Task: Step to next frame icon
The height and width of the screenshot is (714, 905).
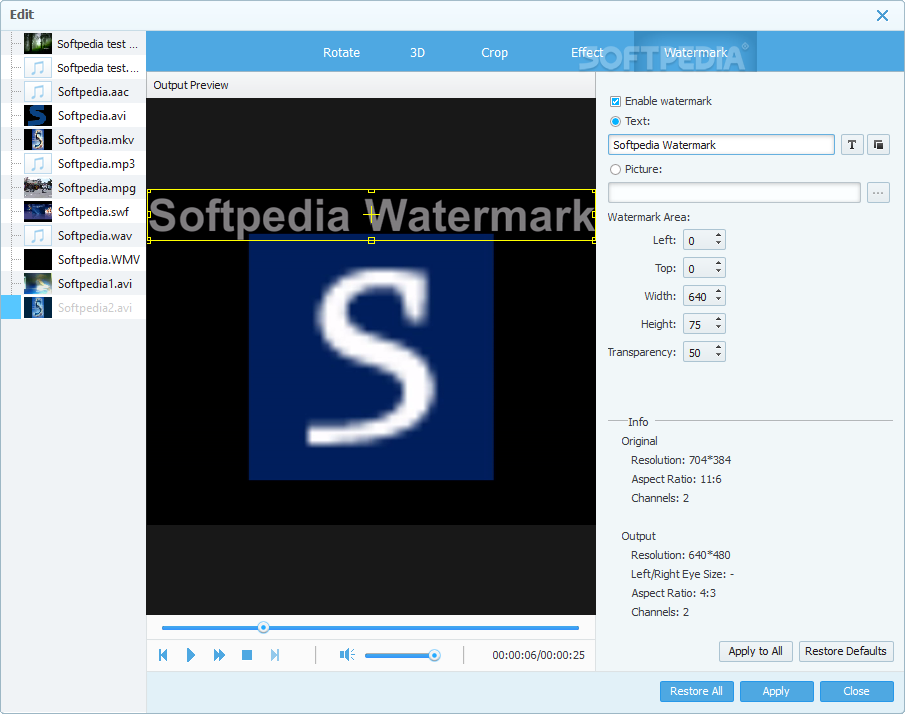Action: [275, 655]
